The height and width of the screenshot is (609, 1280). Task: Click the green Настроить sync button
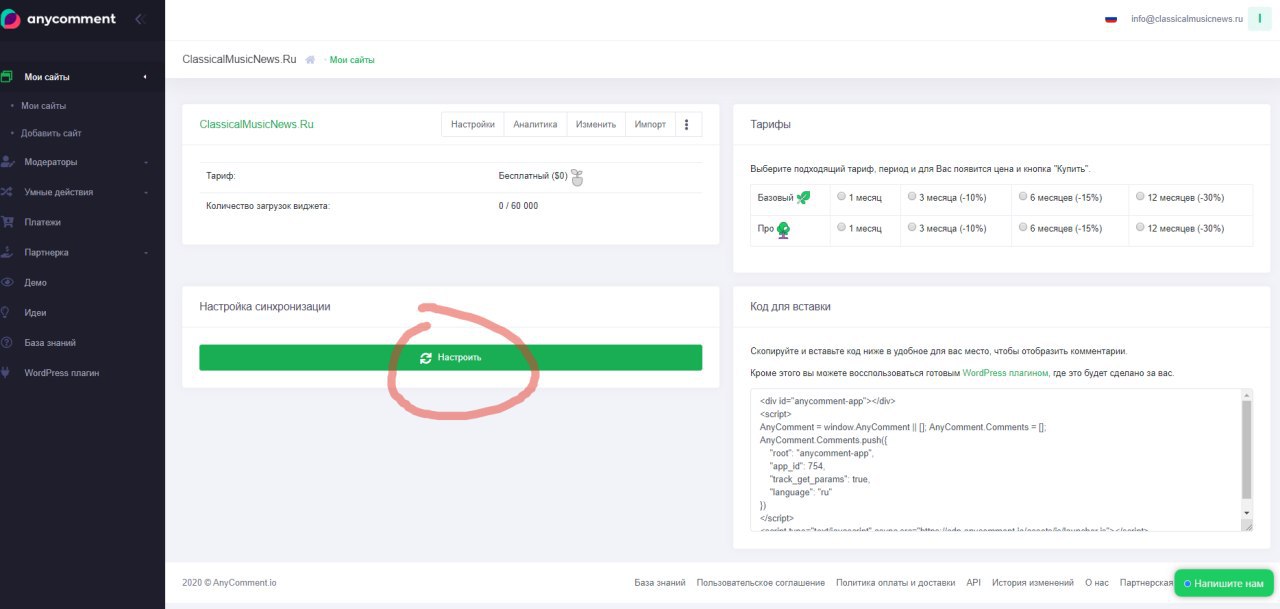click(450, 357)
